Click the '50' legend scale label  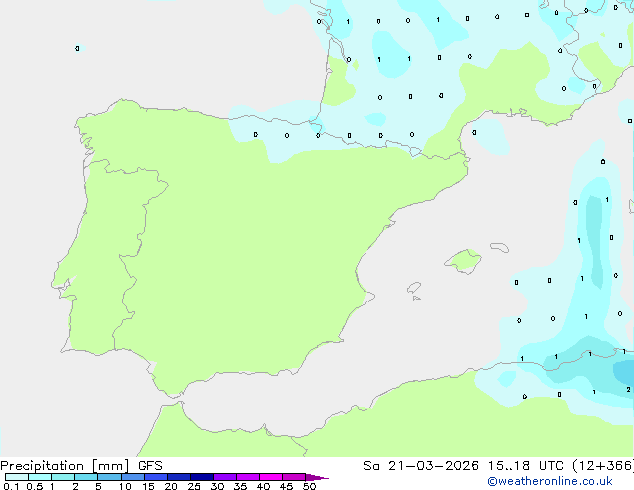coord(309,486)
